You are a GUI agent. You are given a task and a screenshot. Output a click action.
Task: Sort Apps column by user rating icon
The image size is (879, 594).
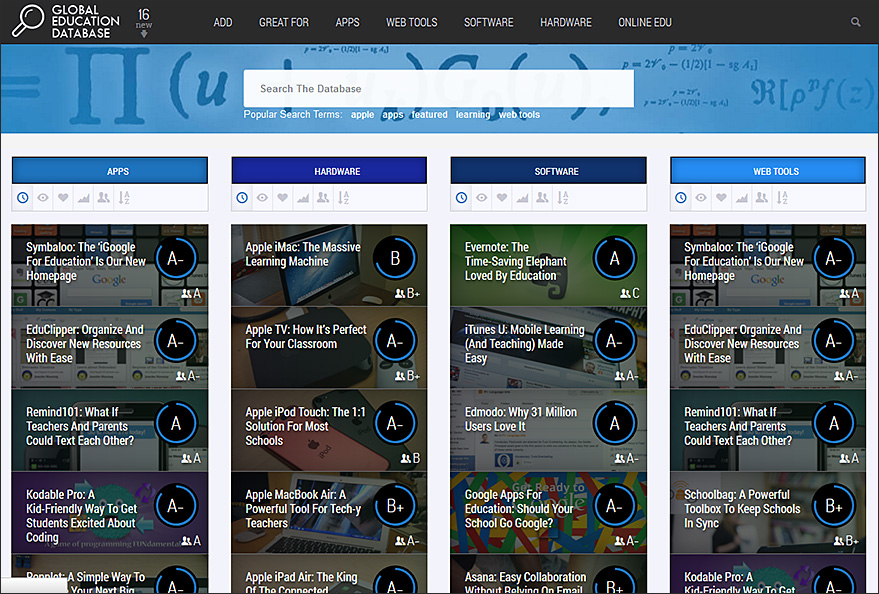(104, 198)
